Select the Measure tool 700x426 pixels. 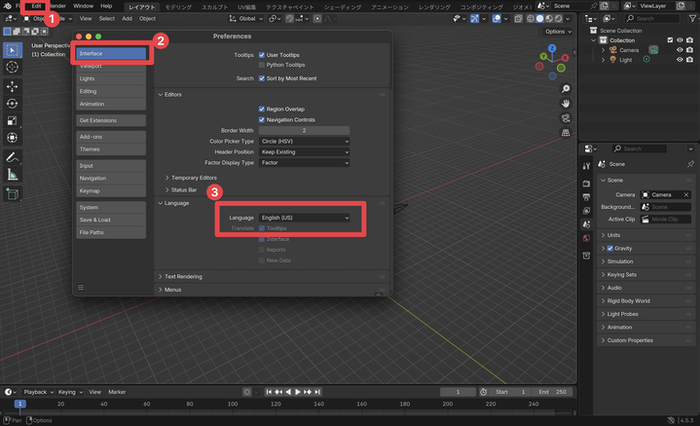[x=13, y=174]
